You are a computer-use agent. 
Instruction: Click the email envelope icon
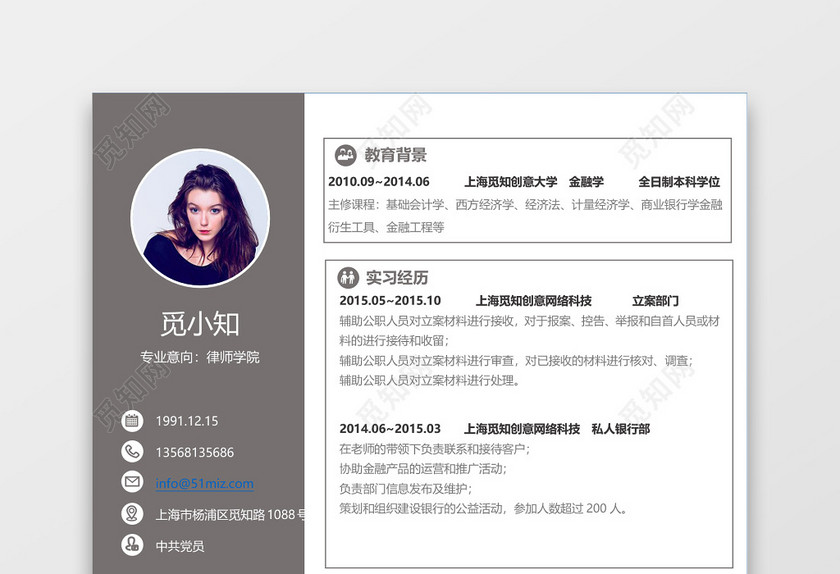132,482
